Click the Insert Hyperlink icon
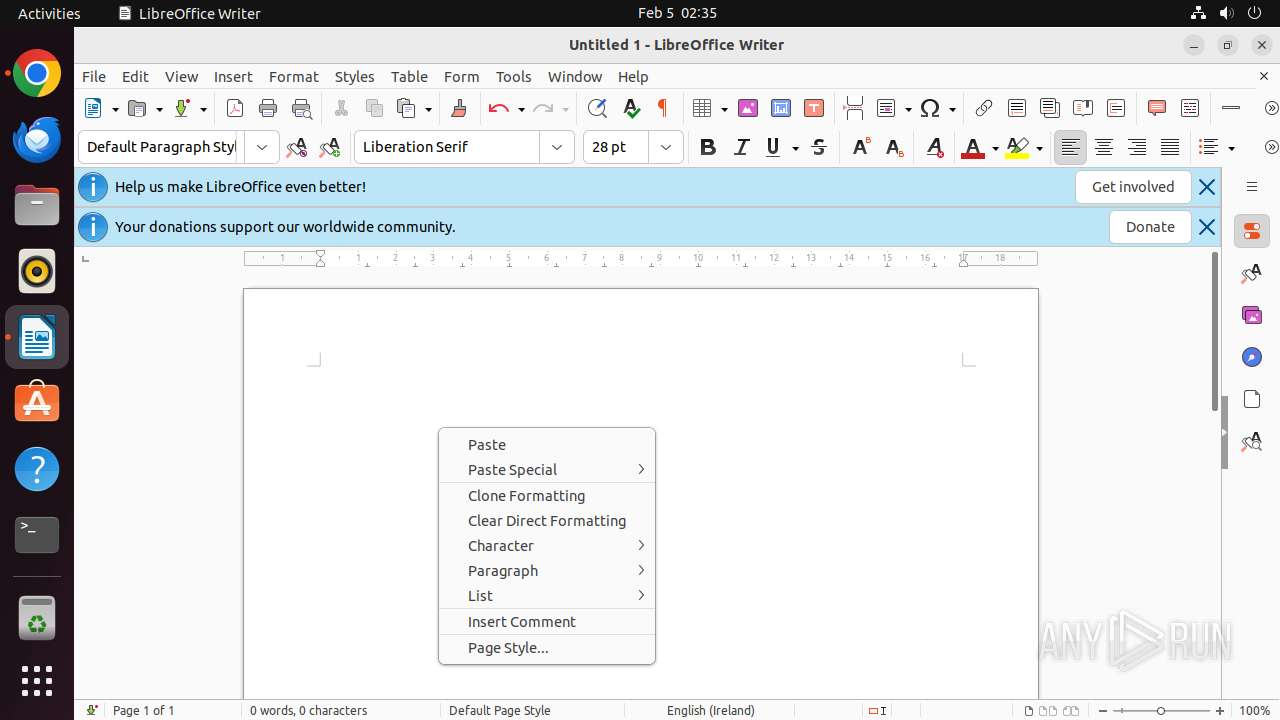Screen dimensions: 1280x720 pyautogui.click(x=984, y=108)
